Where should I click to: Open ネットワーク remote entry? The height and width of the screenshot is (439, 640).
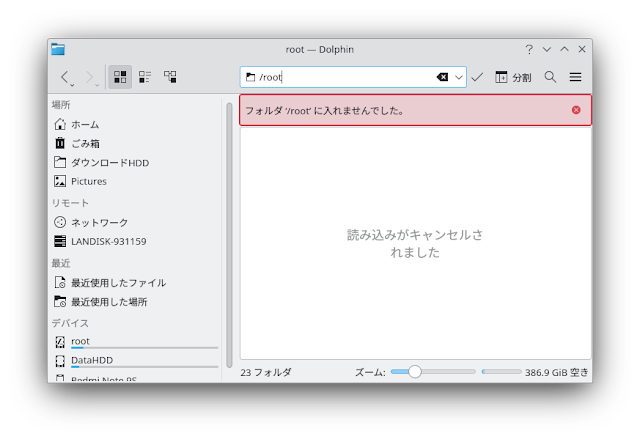coord(137,222)
